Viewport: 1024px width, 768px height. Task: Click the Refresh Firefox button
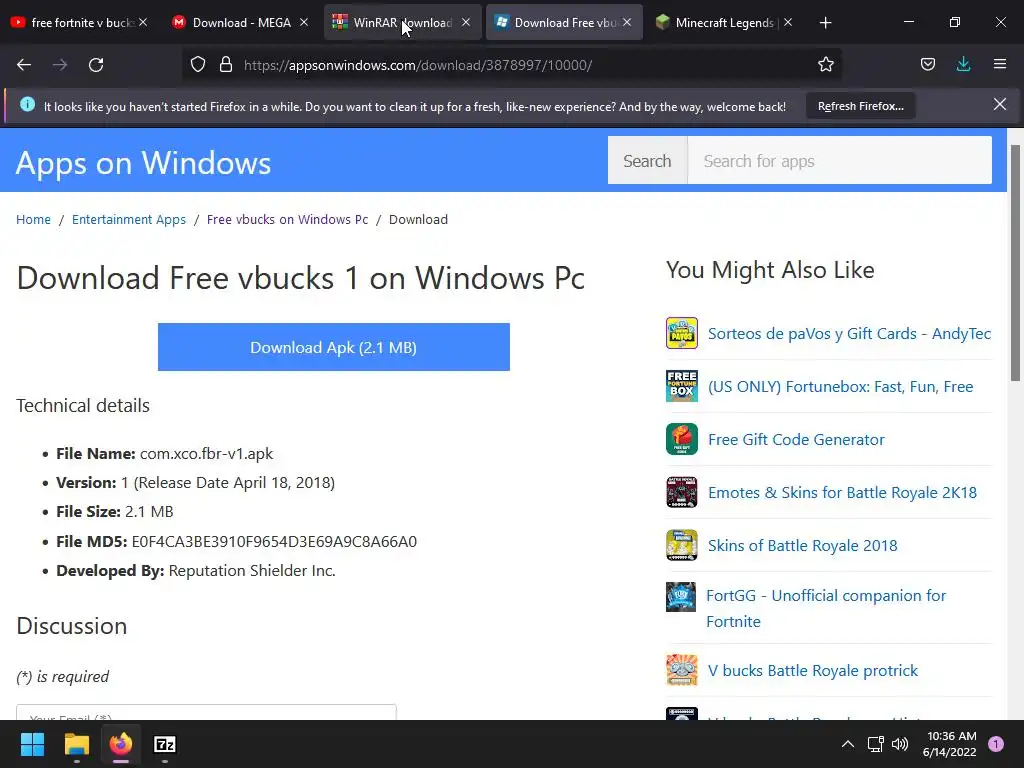[x=861, y=106]
